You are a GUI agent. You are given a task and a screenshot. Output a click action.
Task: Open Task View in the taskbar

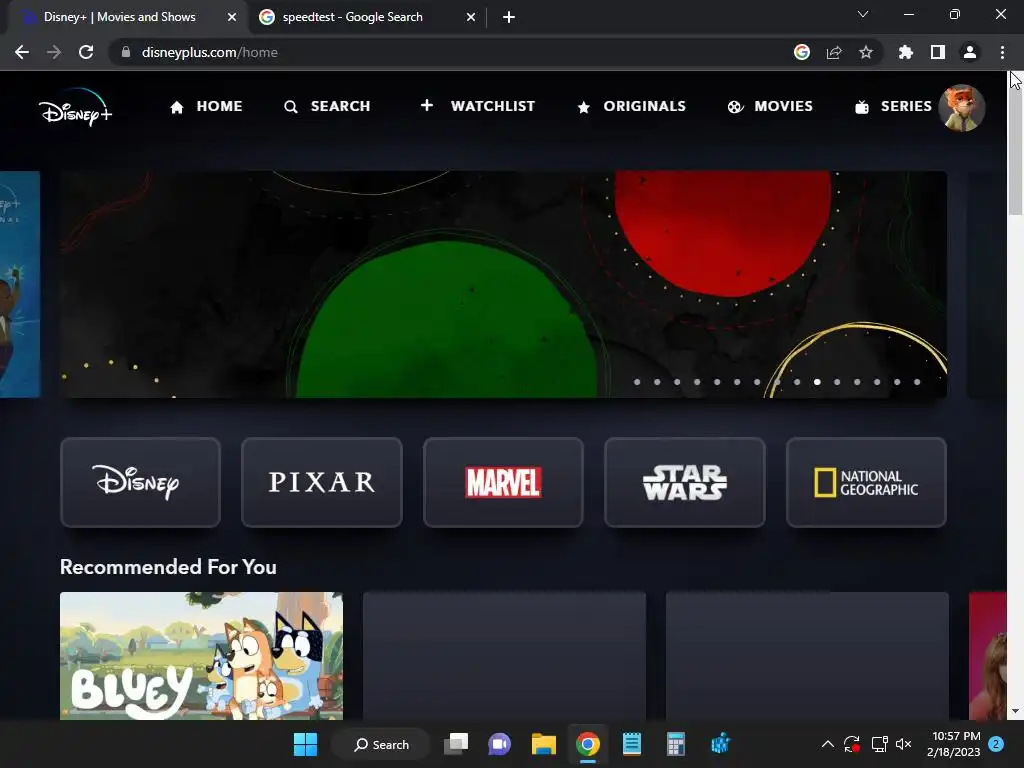(456, 744)
